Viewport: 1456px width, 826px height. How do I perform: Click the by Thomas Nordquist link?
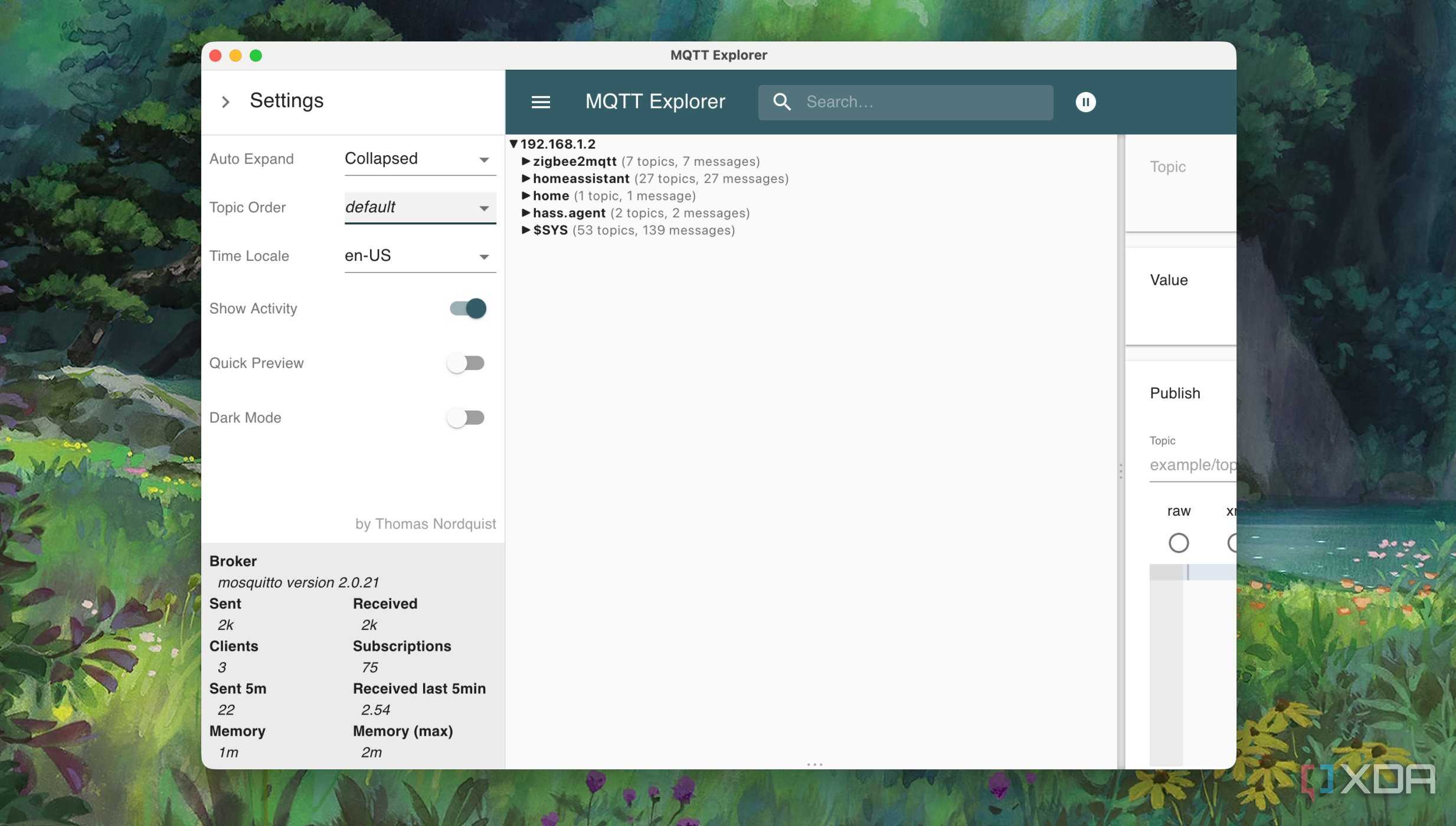coord(426,524)
